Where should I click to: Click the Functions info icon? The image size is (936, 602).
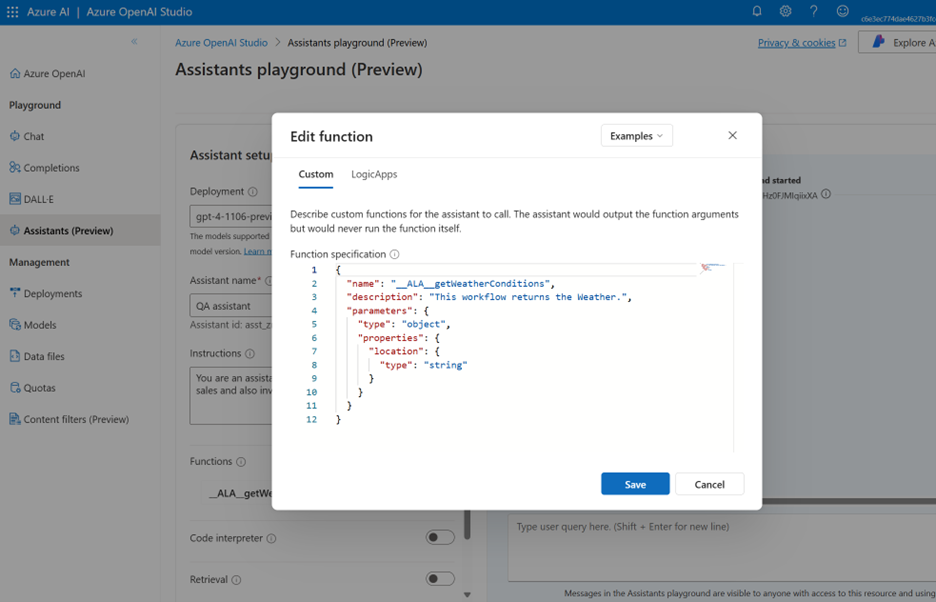[241, 462]
